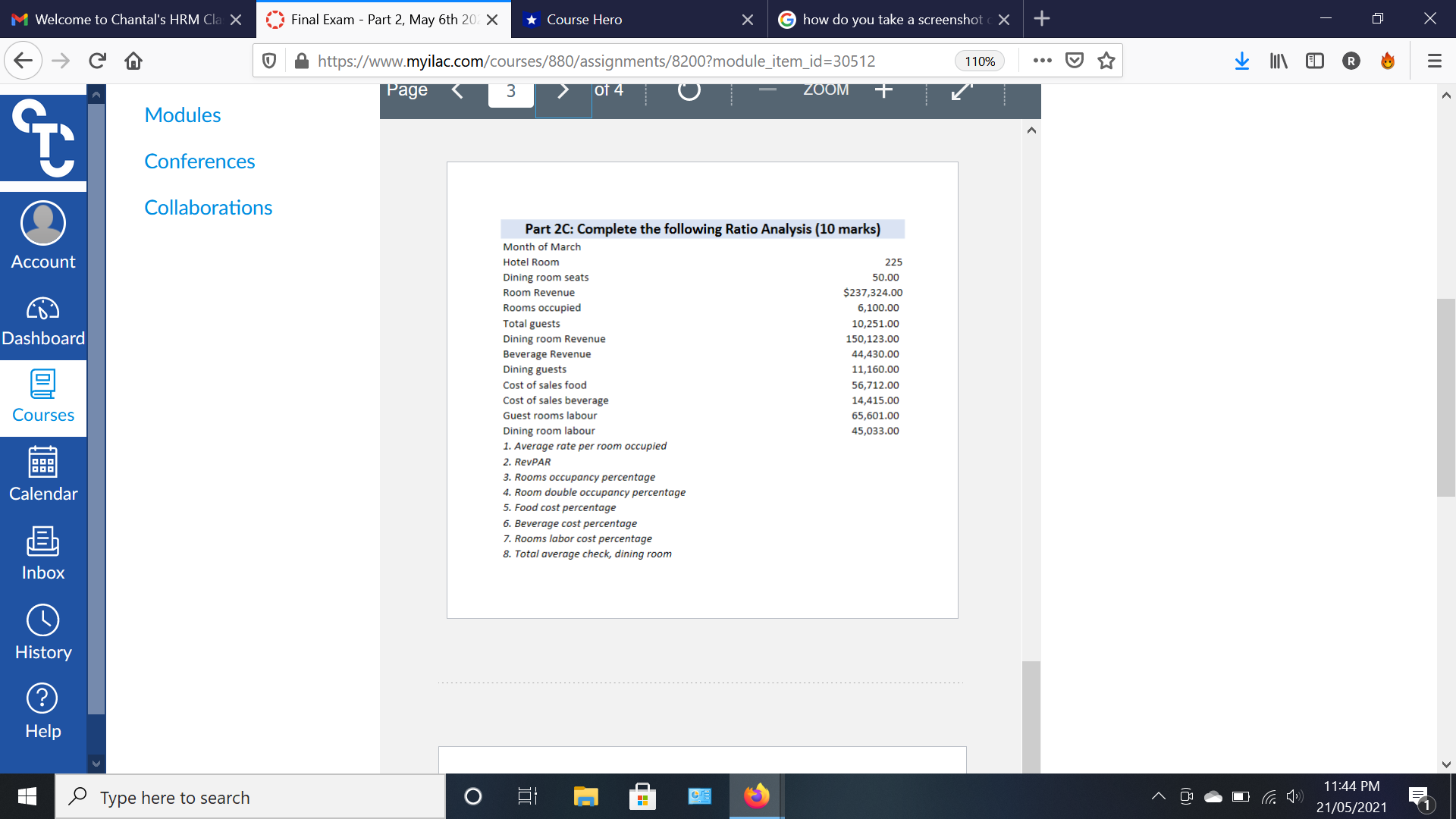Open the Modules page
Viewport: 1456px width, 819px height.
pyautogui.click(x=182, y=115)
